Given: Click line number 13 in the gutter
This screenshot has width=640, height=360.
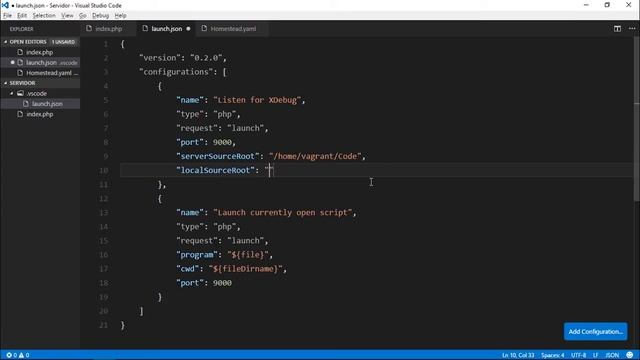Looking at the screenshot, I should pyautogui.click(x=104, y=213).
